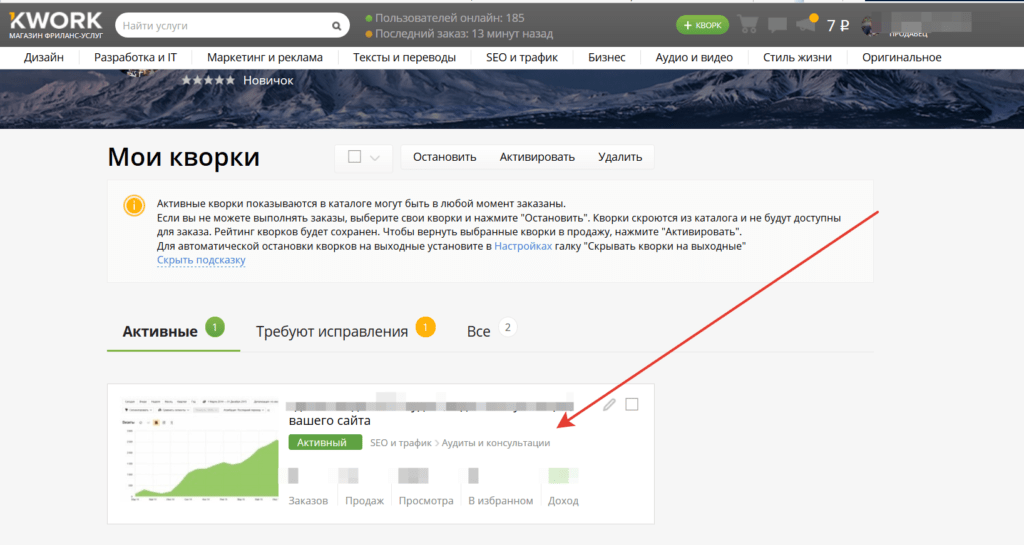Open the Дизайн category menu
The height and width of the screenshot is (545, 1024).
46,57
